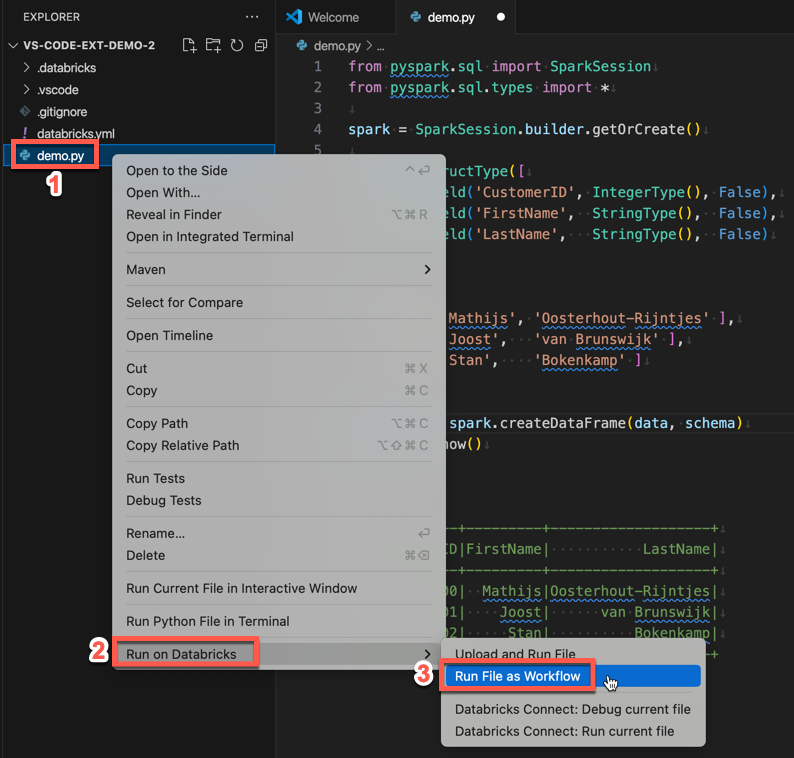794x758 pixels.
Task: Expand the .databricks folder
Action: pos(66,68)
